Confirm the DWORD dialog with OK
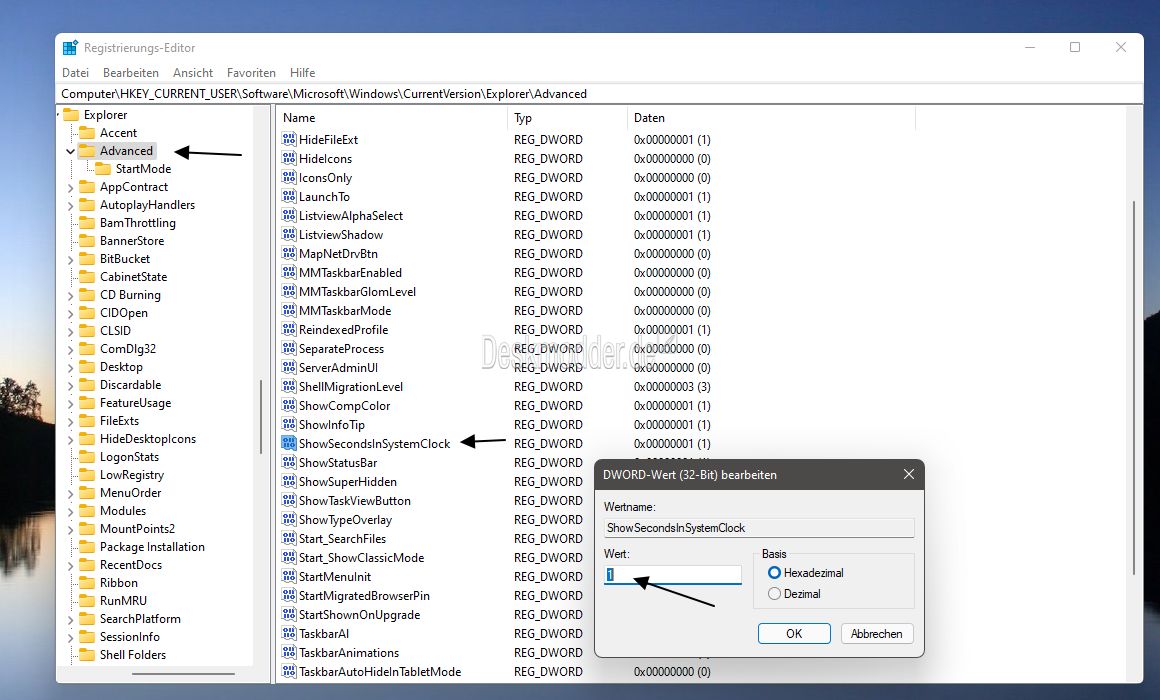 tap(794, 633)
